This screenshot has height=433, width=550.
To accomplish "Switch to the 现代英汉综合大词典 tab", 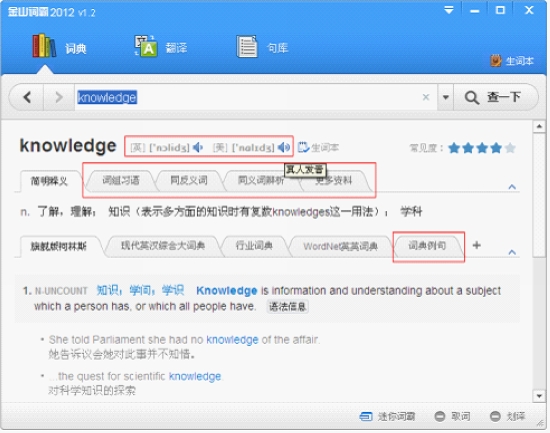I will (x=163, y=246).
